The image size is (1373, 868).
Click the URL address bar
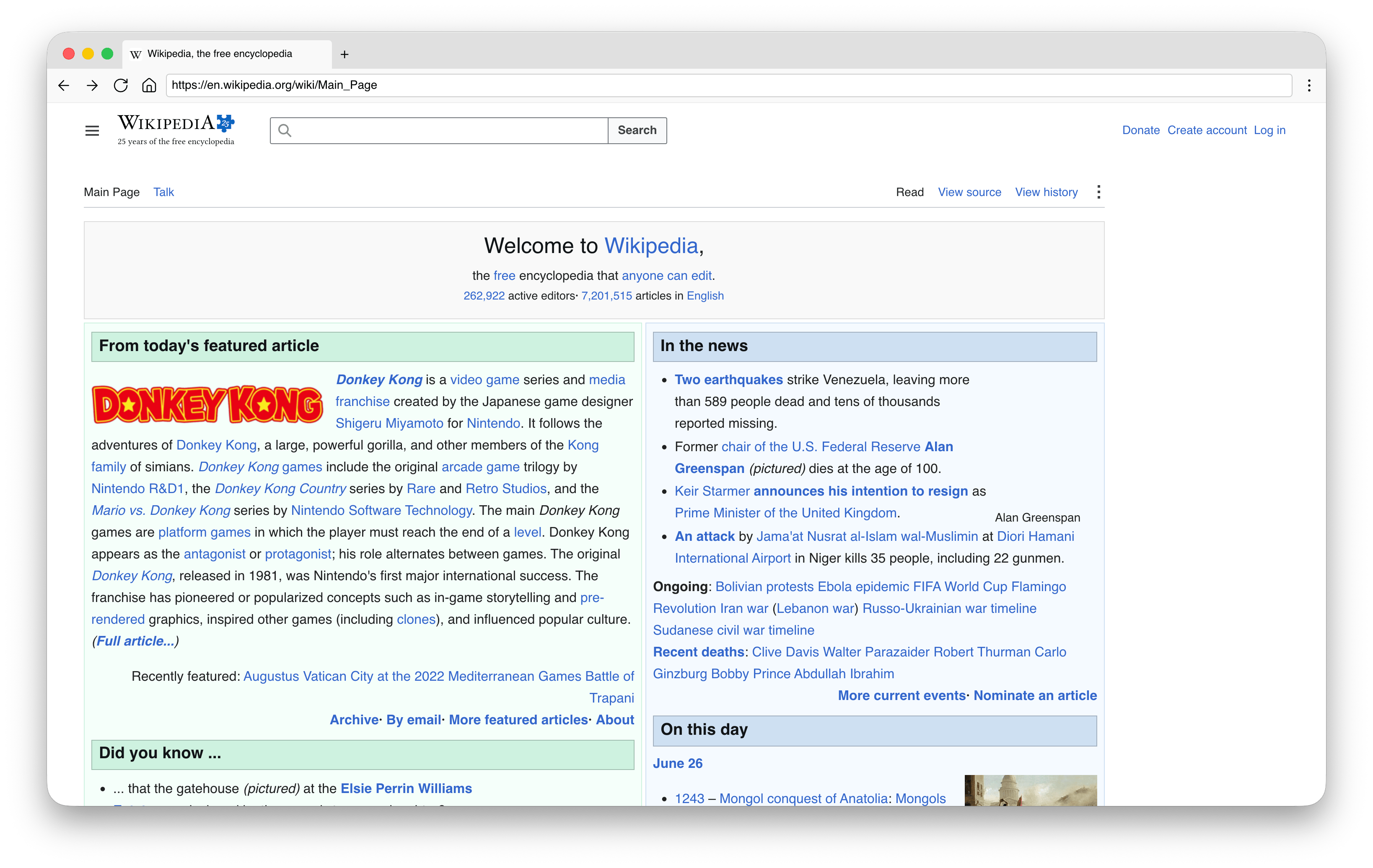[x=729, y=85]
